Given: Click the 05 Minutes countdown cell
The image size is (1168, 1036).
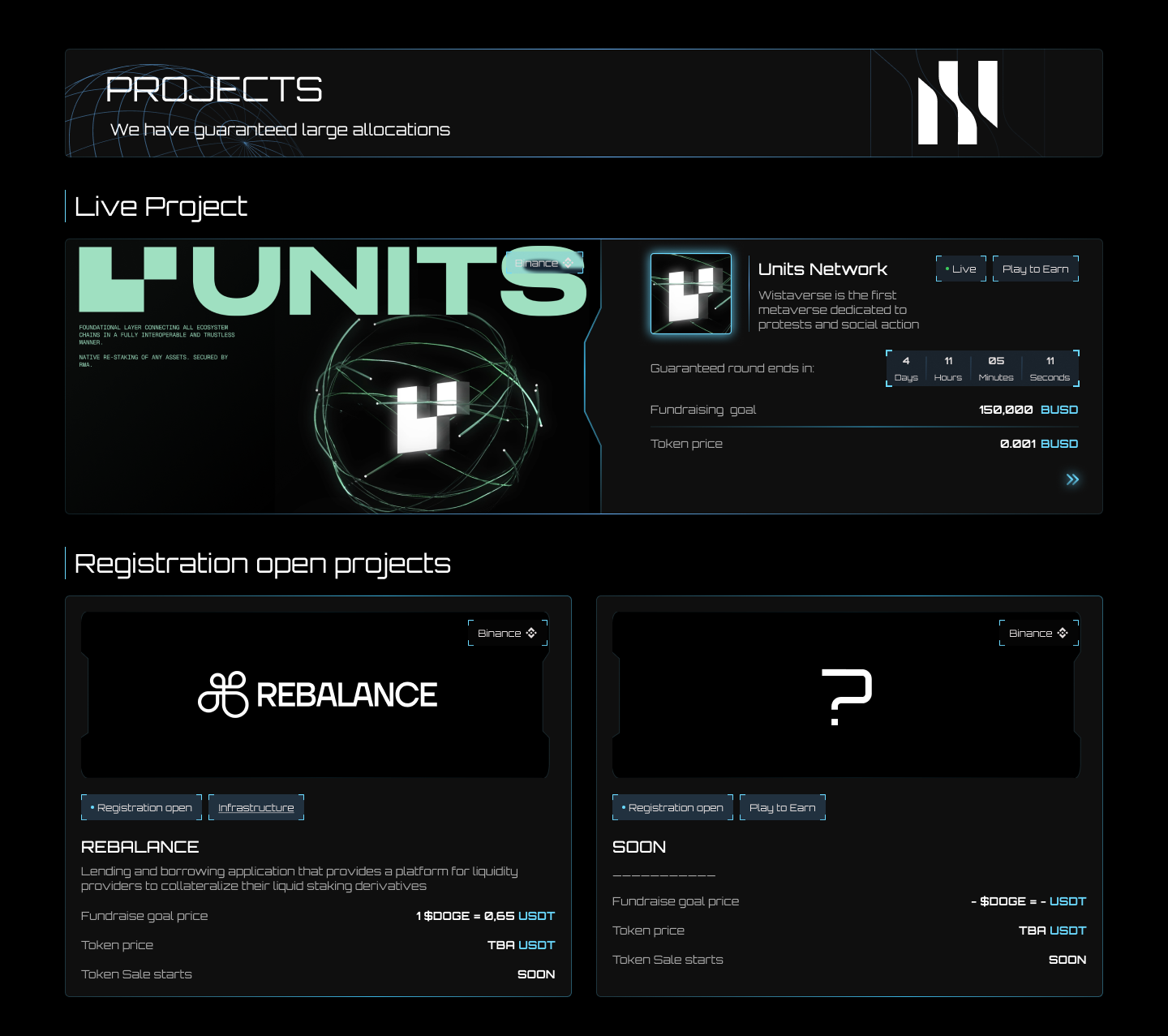Looking at the screenshot, I should pos(996,368).
